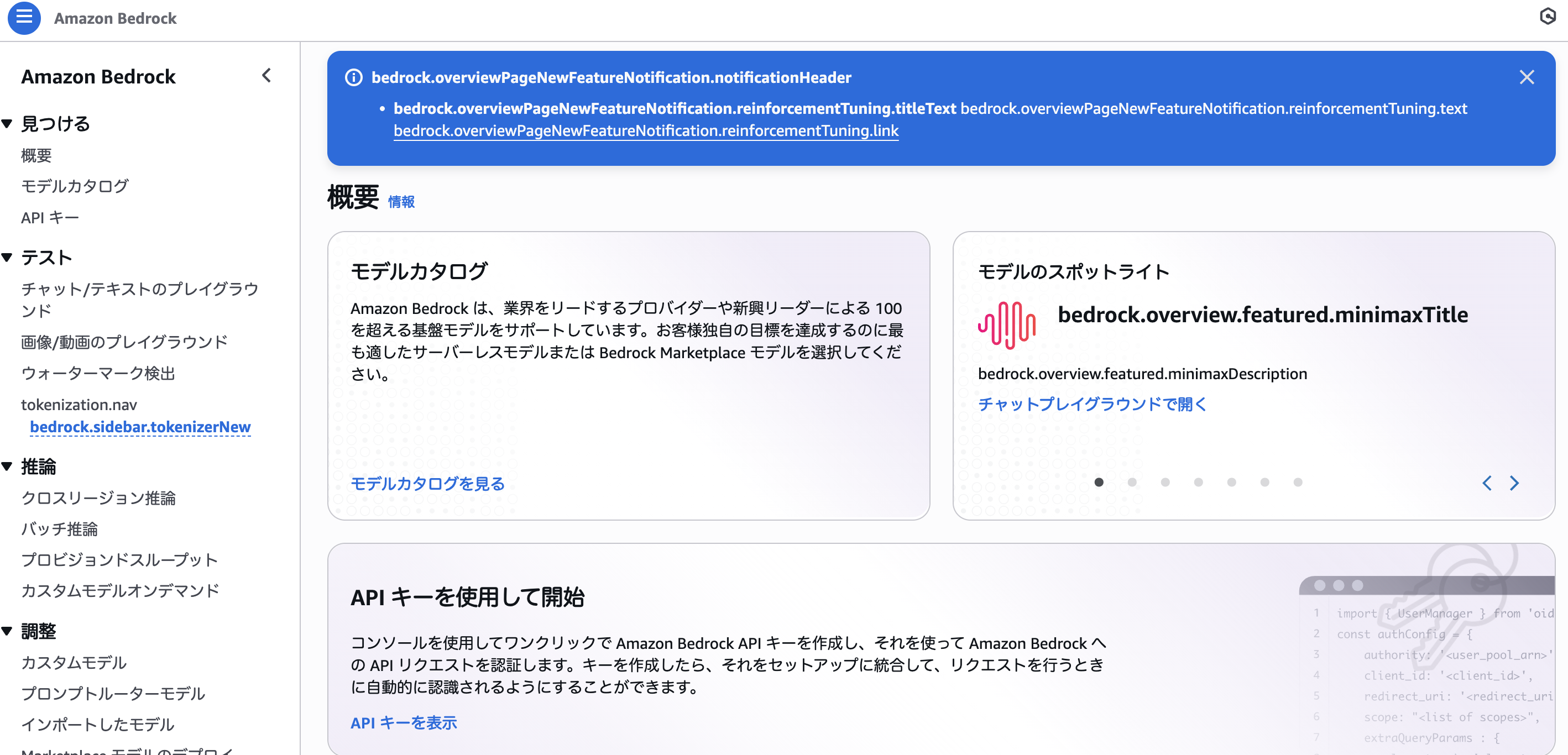Select the second carousel pagination dot
This screenshot has height=755, width=1568.
tap(1132, 483)
